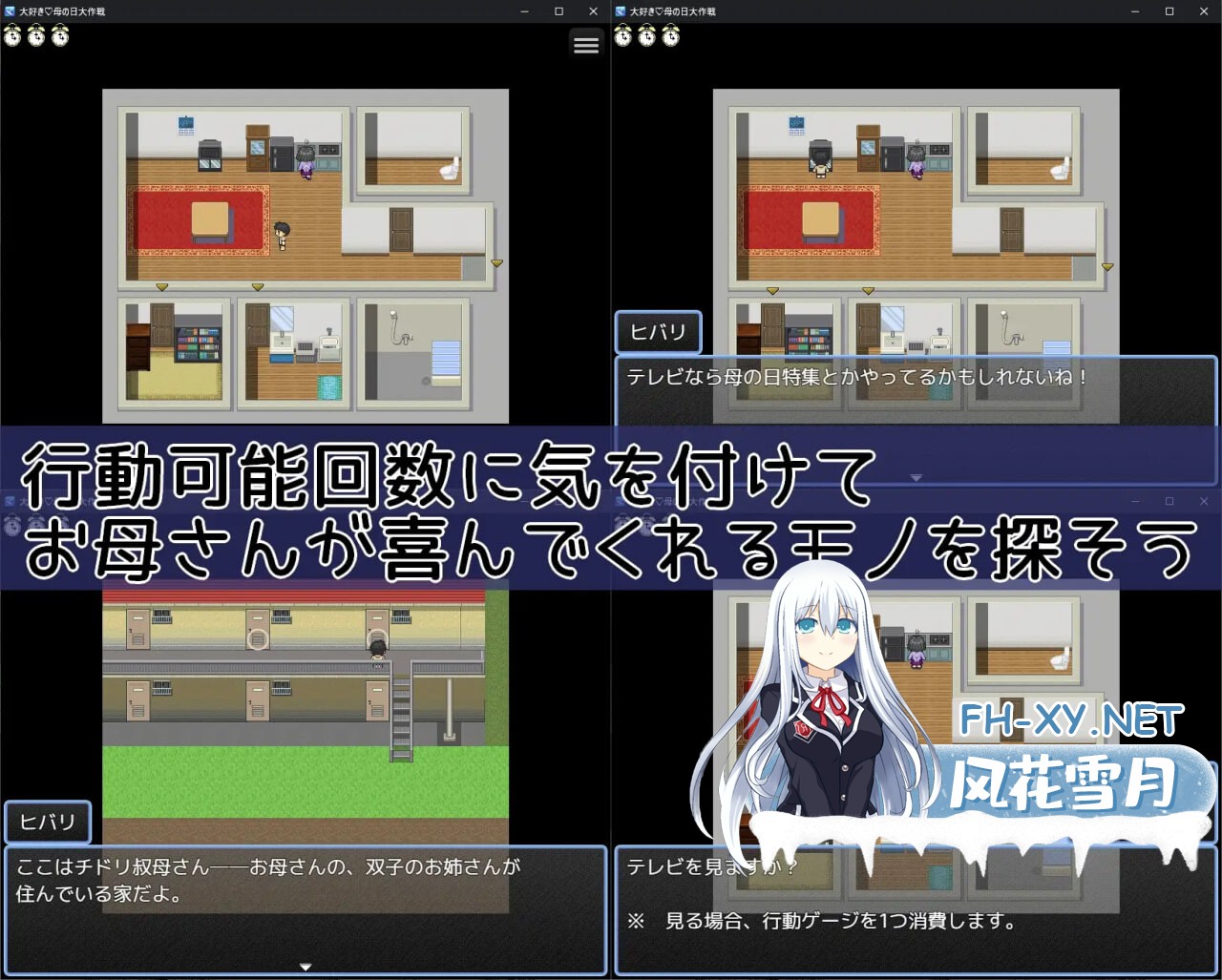The image size is (1222, 980).
Task: Maximize the left game window
Action: click(559, 11)
